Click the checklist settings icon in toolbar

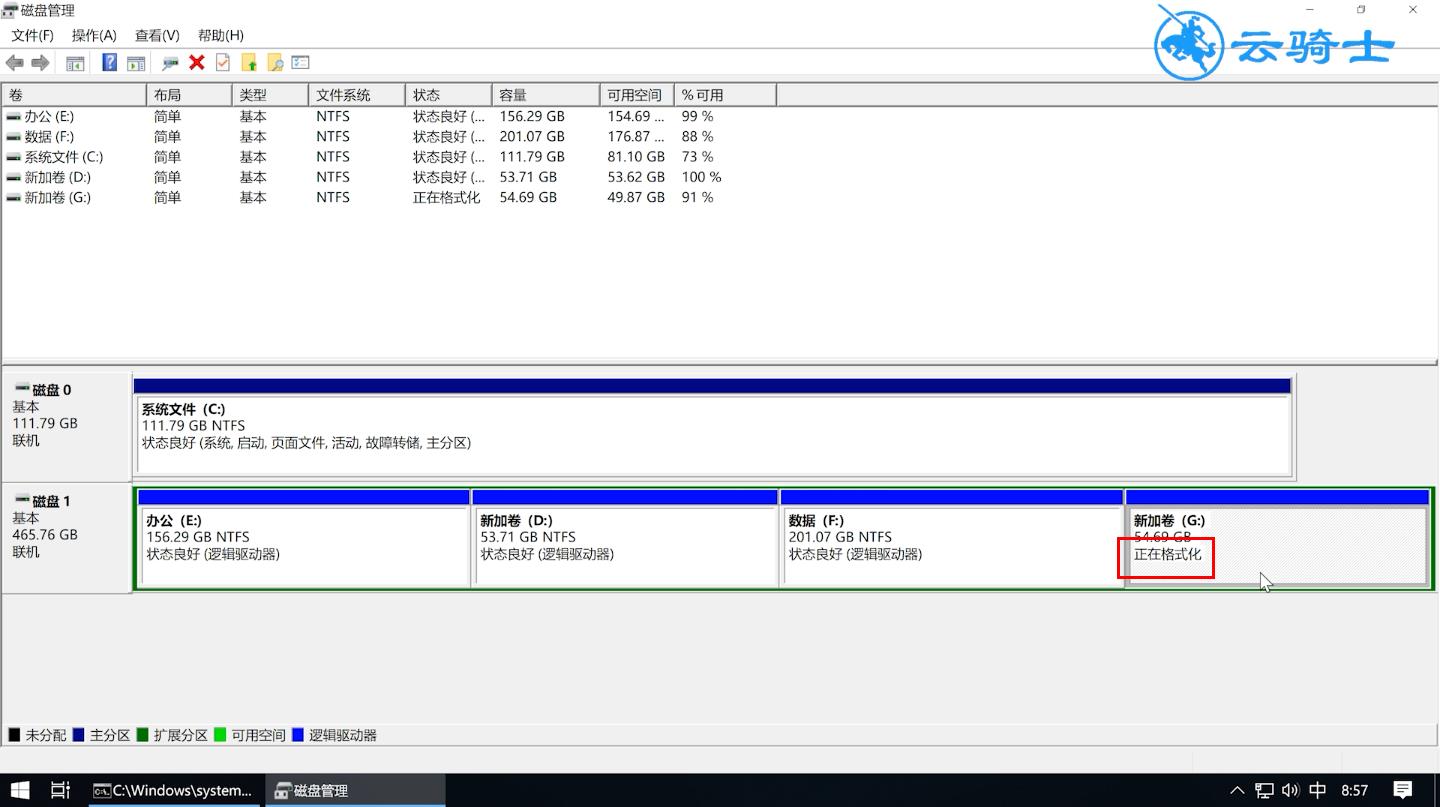300,63
